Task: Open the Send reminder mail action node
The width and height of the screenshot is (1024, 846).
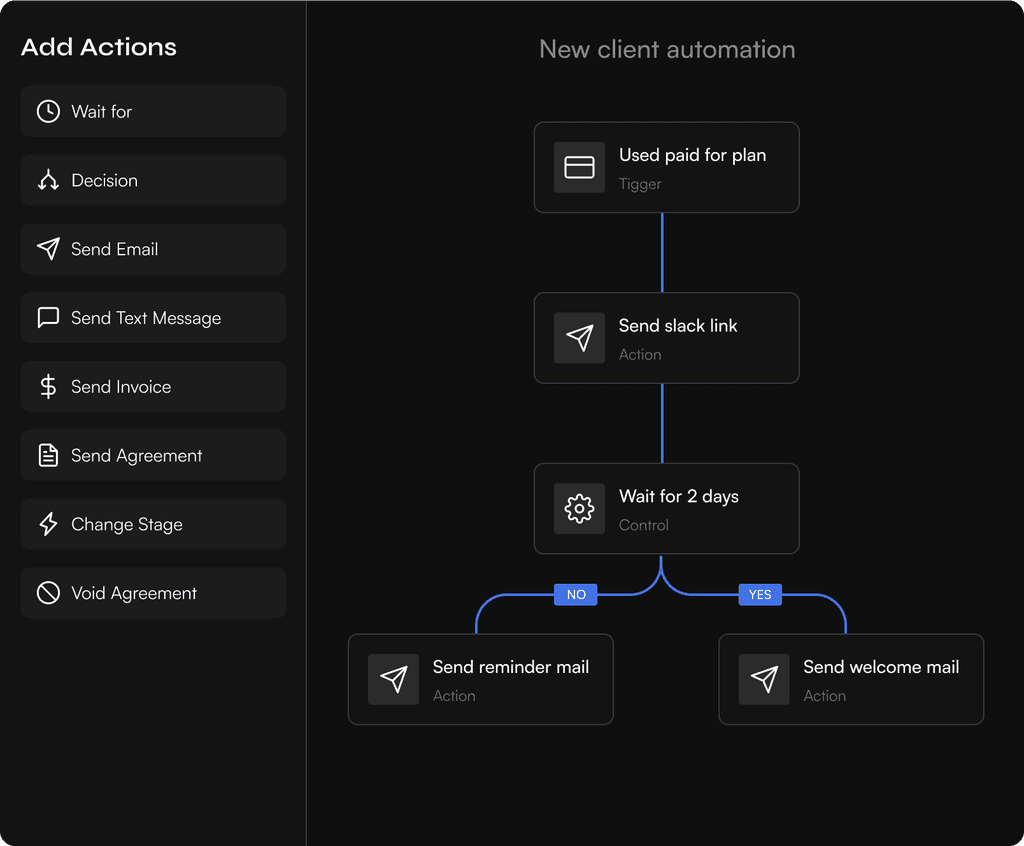Action: [x=480, y=679]
